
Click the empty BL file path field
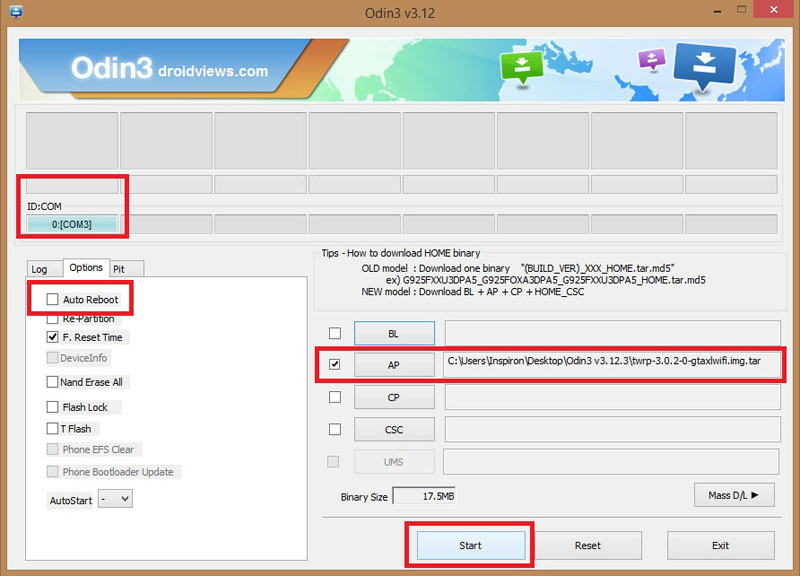coord(612,333)
